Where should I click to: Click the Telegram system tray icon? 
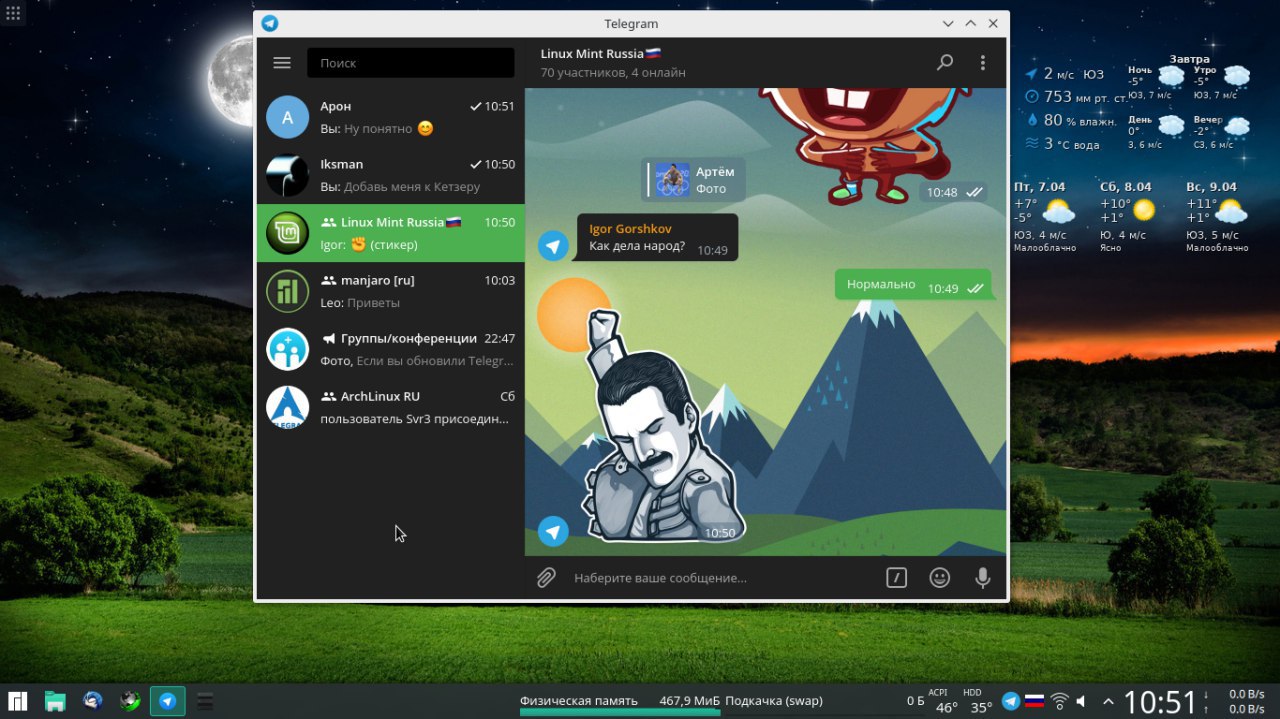1011,701
